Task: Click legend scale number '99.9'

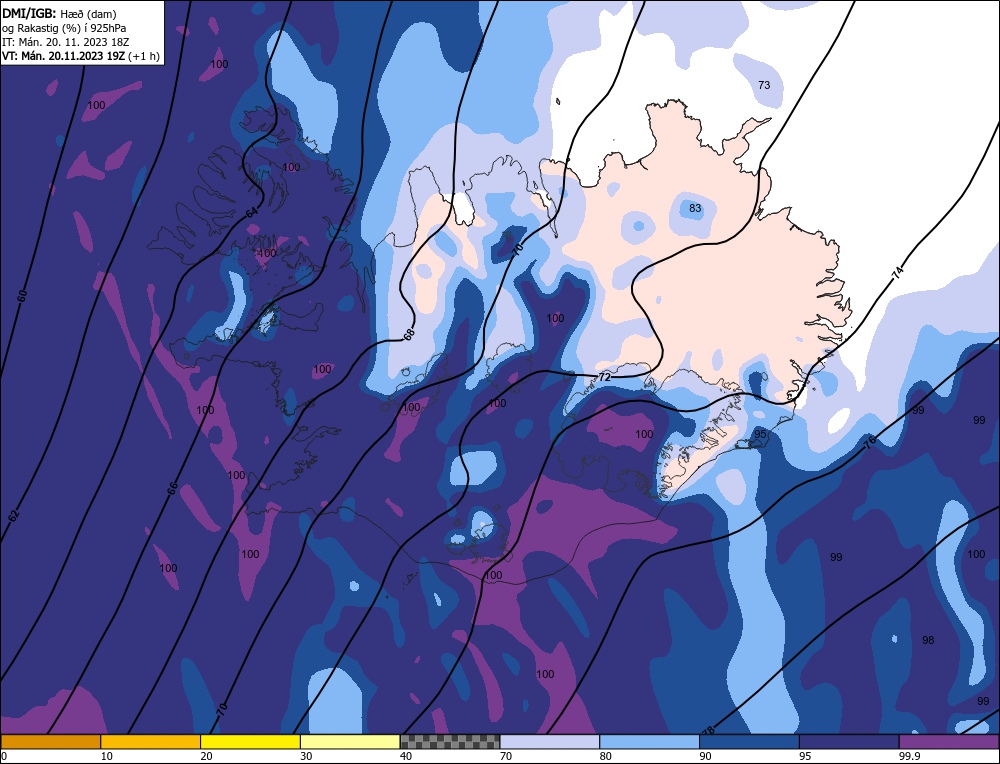Action: tap(909, 756)
